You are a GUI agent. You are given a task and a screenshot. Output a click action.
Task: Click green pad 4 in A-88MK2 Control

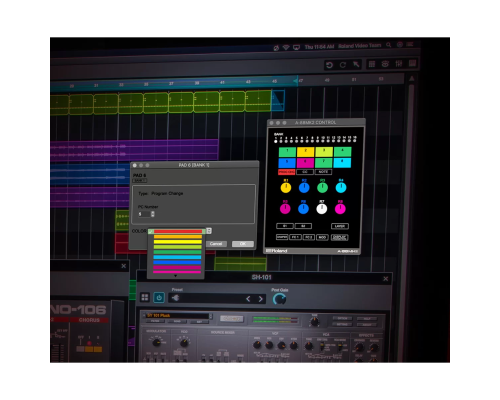342,152
